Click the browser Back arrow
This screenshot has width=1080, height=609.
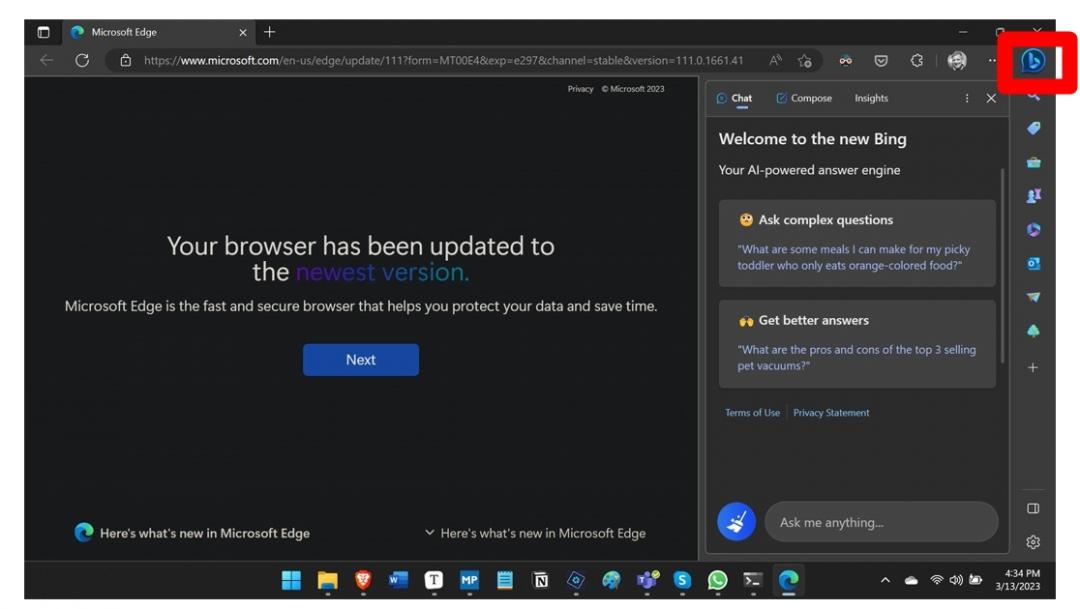click(x=46, y=61)
